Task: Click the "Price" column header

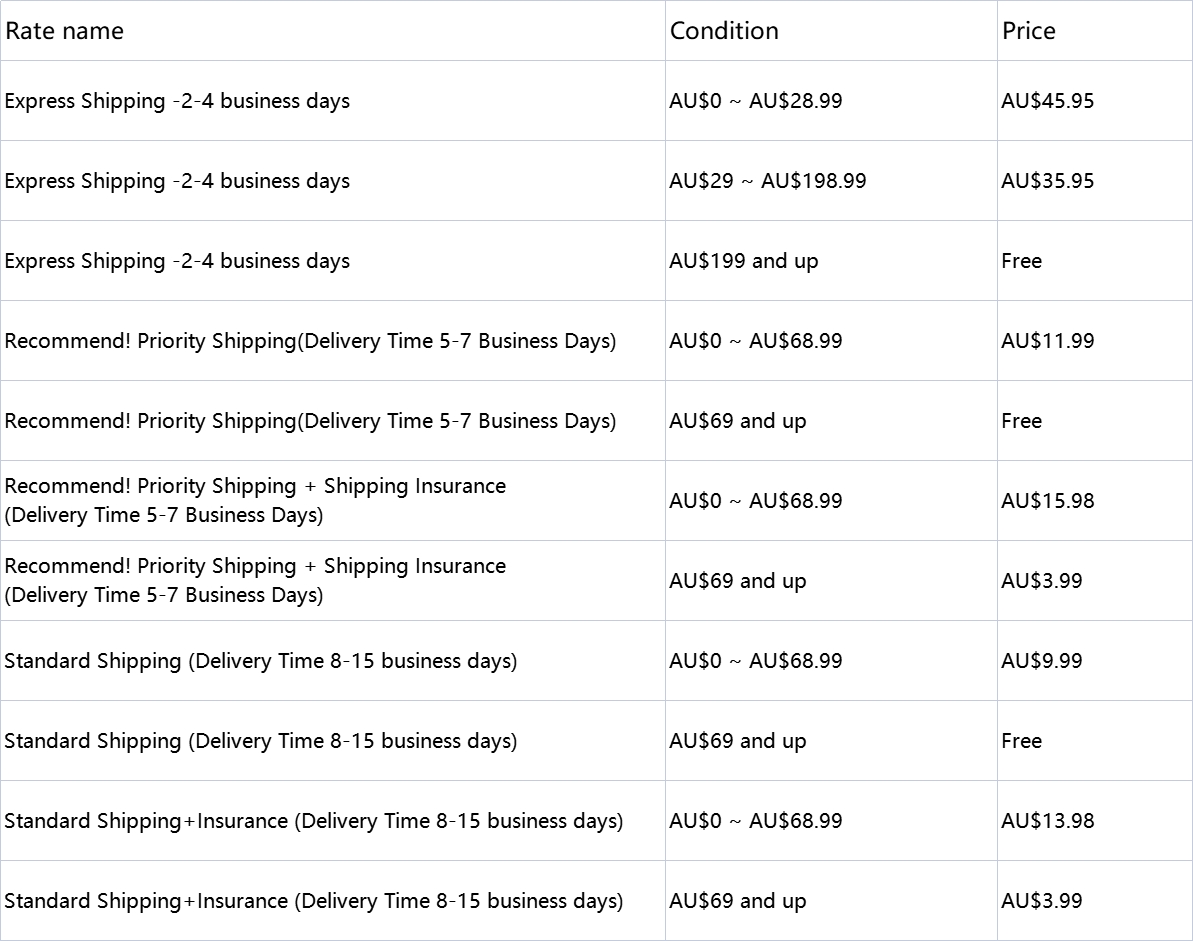Action: click(1028, 31)
